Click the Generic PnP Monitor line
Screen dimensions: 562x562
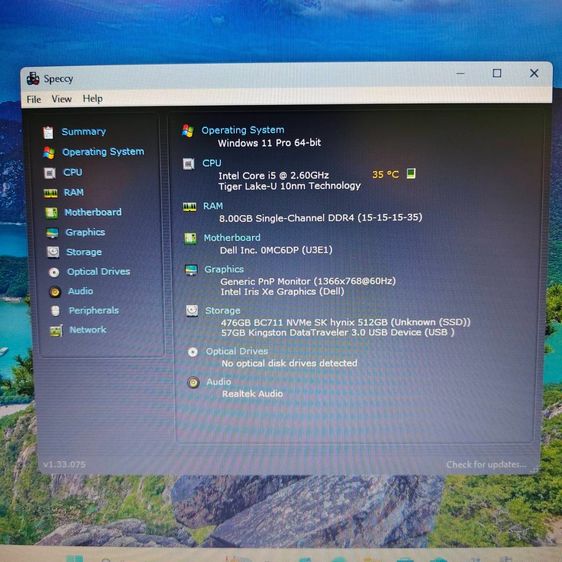point(308,281)
